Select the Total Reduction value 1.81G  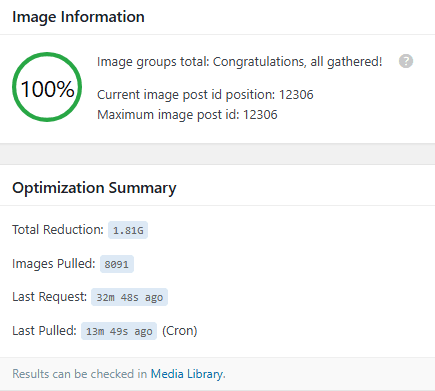(128, 230)
